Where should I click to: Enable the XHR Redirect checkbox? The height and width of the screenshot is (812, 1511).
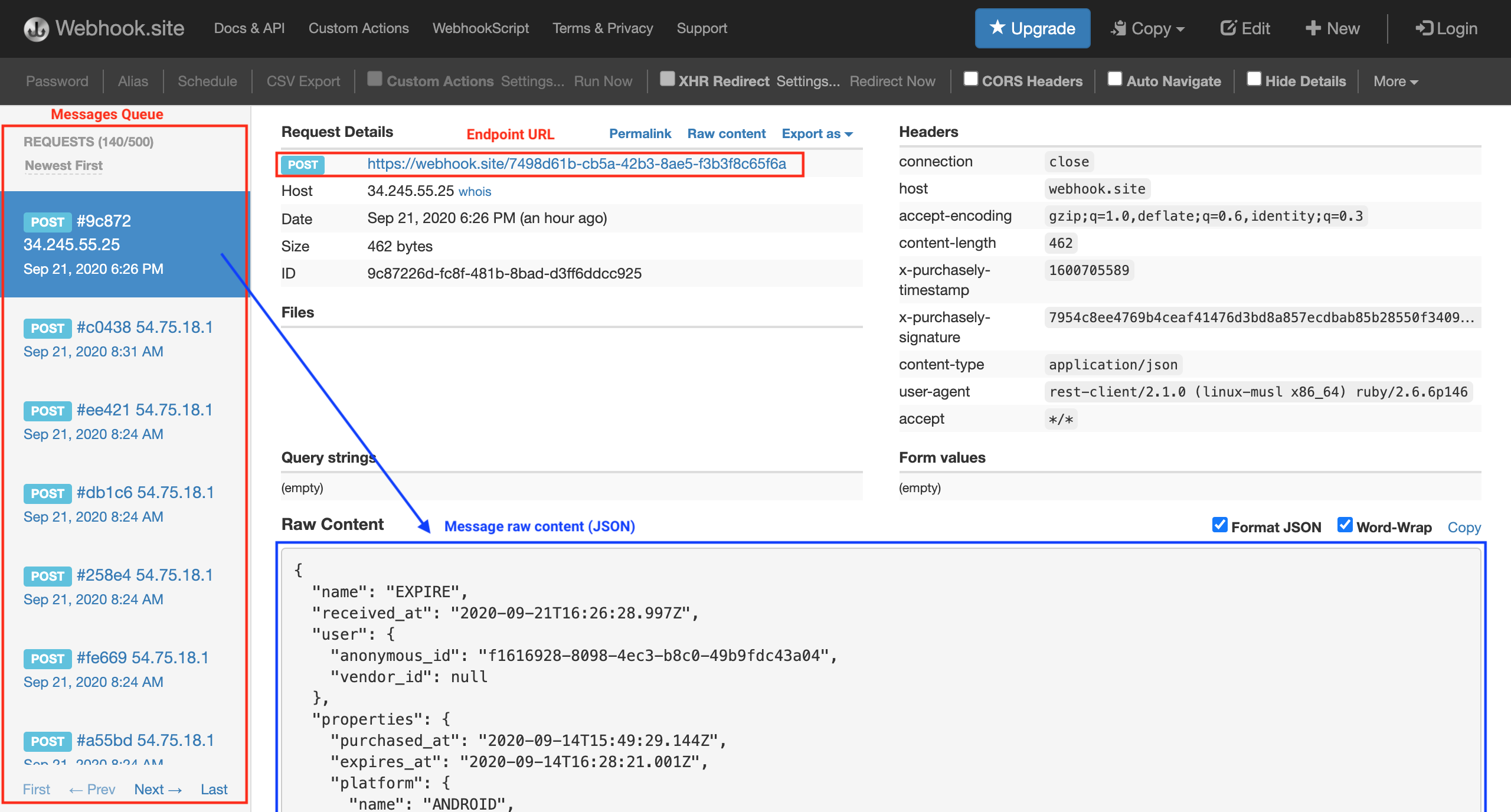[667, 79]
